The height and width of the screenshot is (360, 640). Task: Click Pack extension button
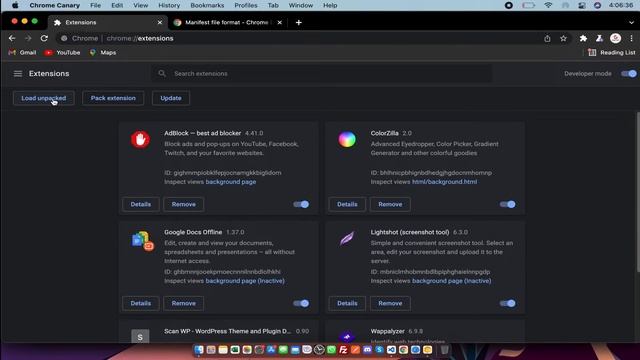[113, 98]
